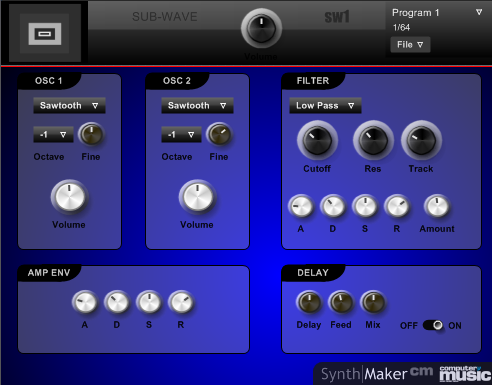Open OSC 2 Octave dropdown
Viewport: 492px width, 385px height.
pos(181,135)
